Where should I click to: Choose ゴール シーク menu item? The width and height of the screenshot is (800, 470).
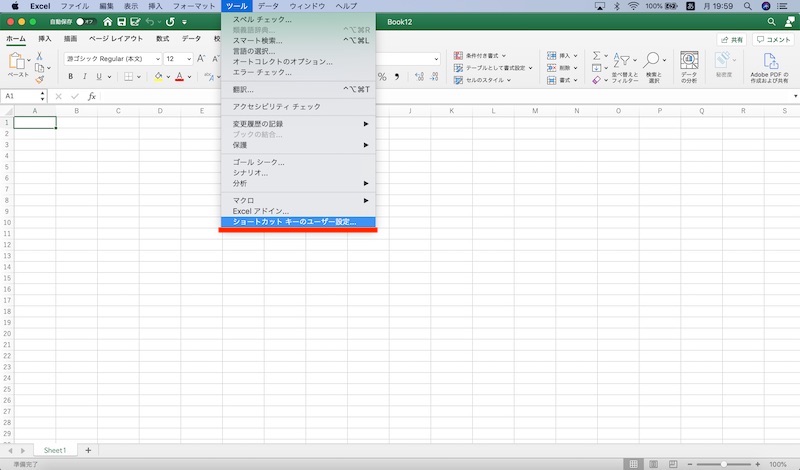click(x=298, y=162)
